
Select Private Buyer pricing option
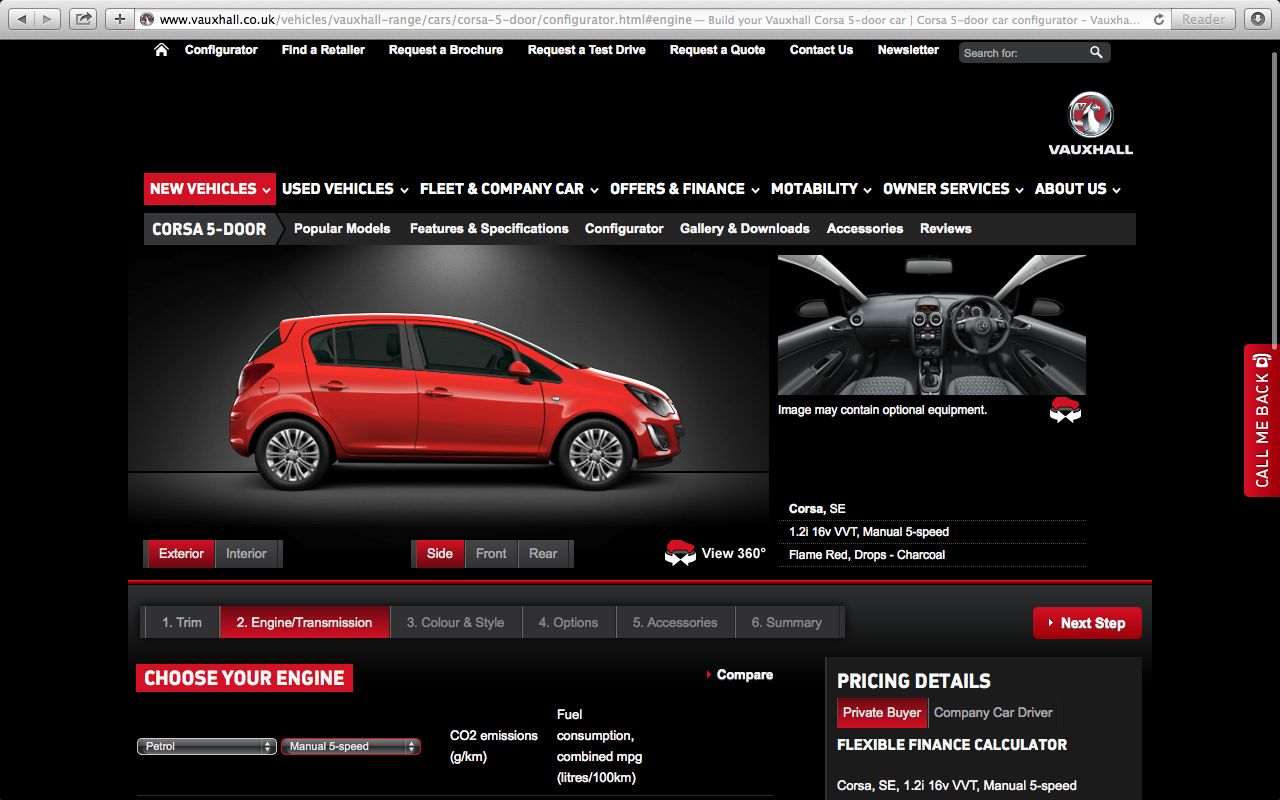882,713
